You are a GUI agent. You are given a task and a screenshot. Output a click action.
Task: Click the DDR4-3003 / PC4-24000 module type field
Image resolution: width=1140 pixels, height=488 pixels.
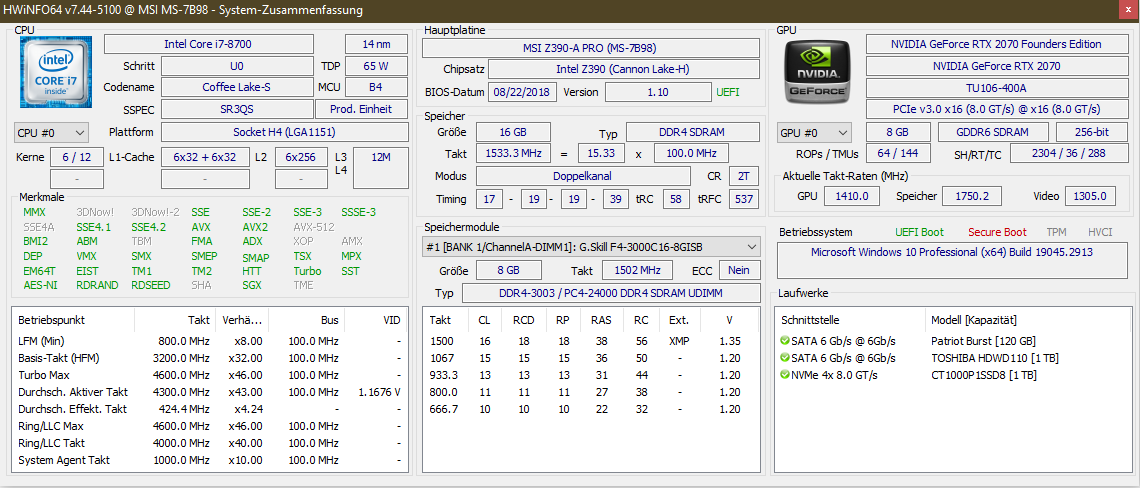click(x=610, y=292)
